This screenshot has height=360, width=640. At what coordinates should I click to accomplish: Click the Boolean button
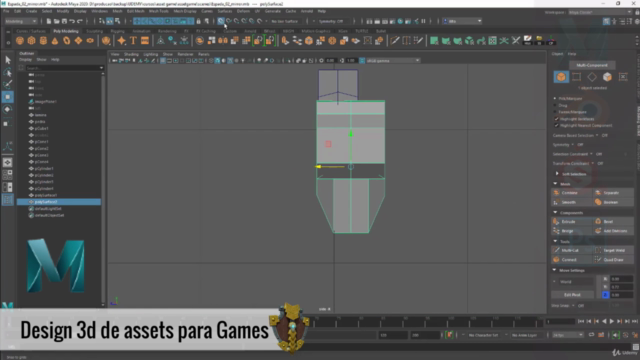pos(613,202)
